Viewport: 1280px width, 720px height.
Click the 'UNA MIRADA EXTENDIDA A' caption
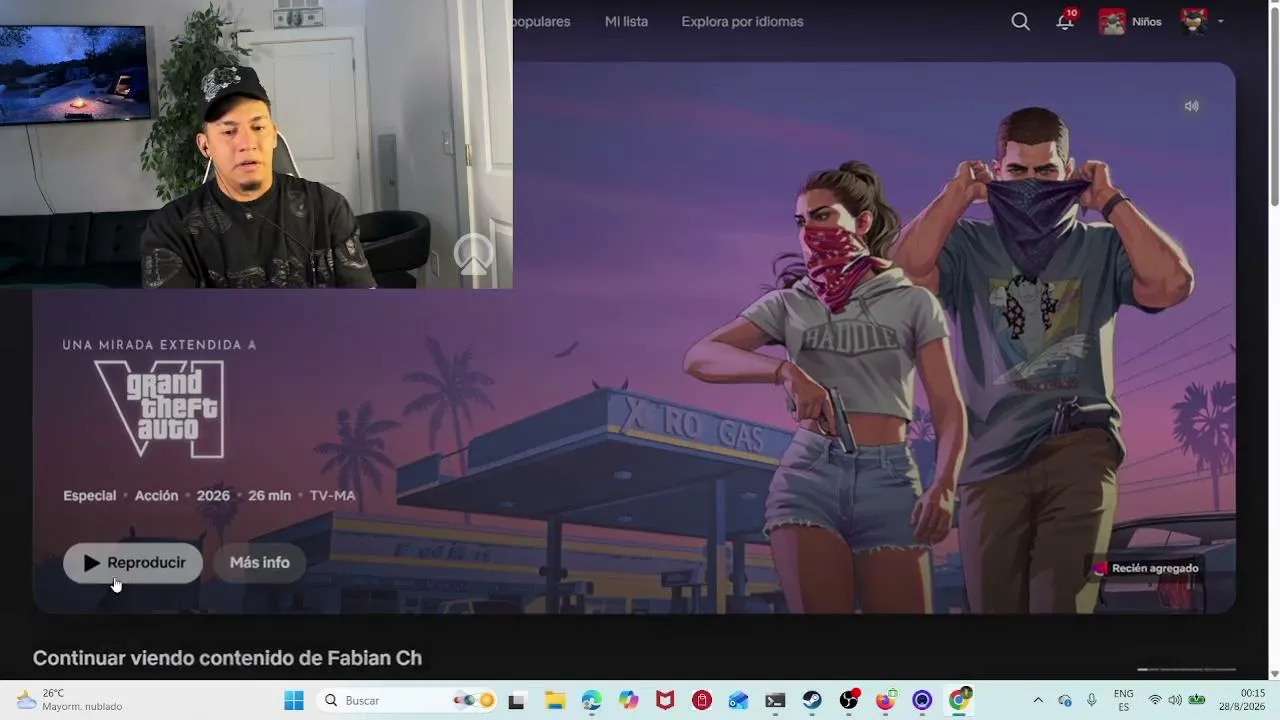[x=160, y=345]
